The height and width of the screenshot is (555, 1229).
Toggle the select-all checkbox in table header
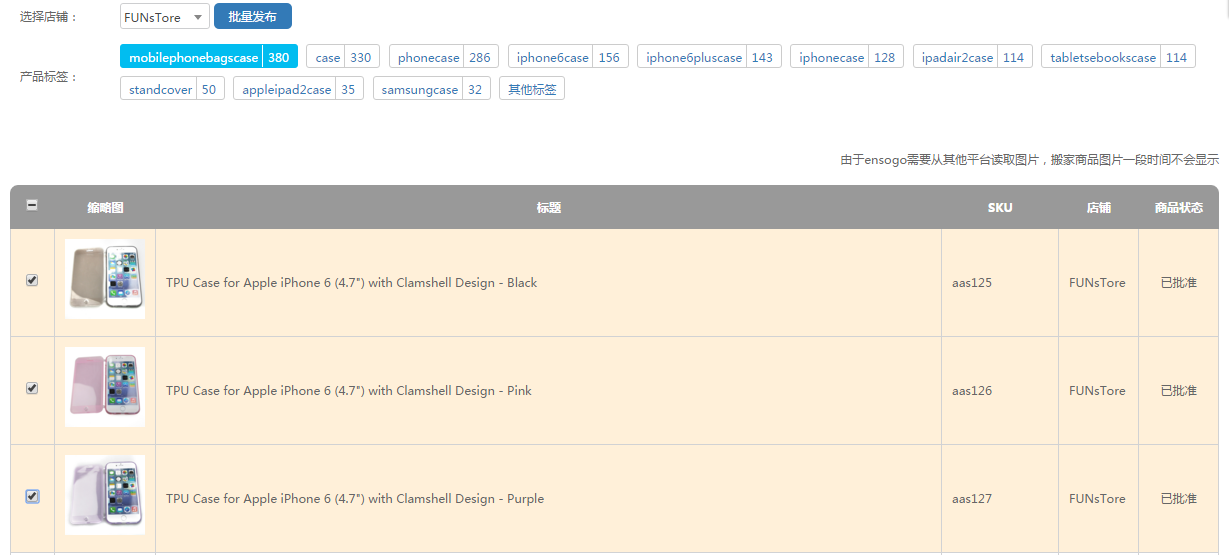coord(32,205)
